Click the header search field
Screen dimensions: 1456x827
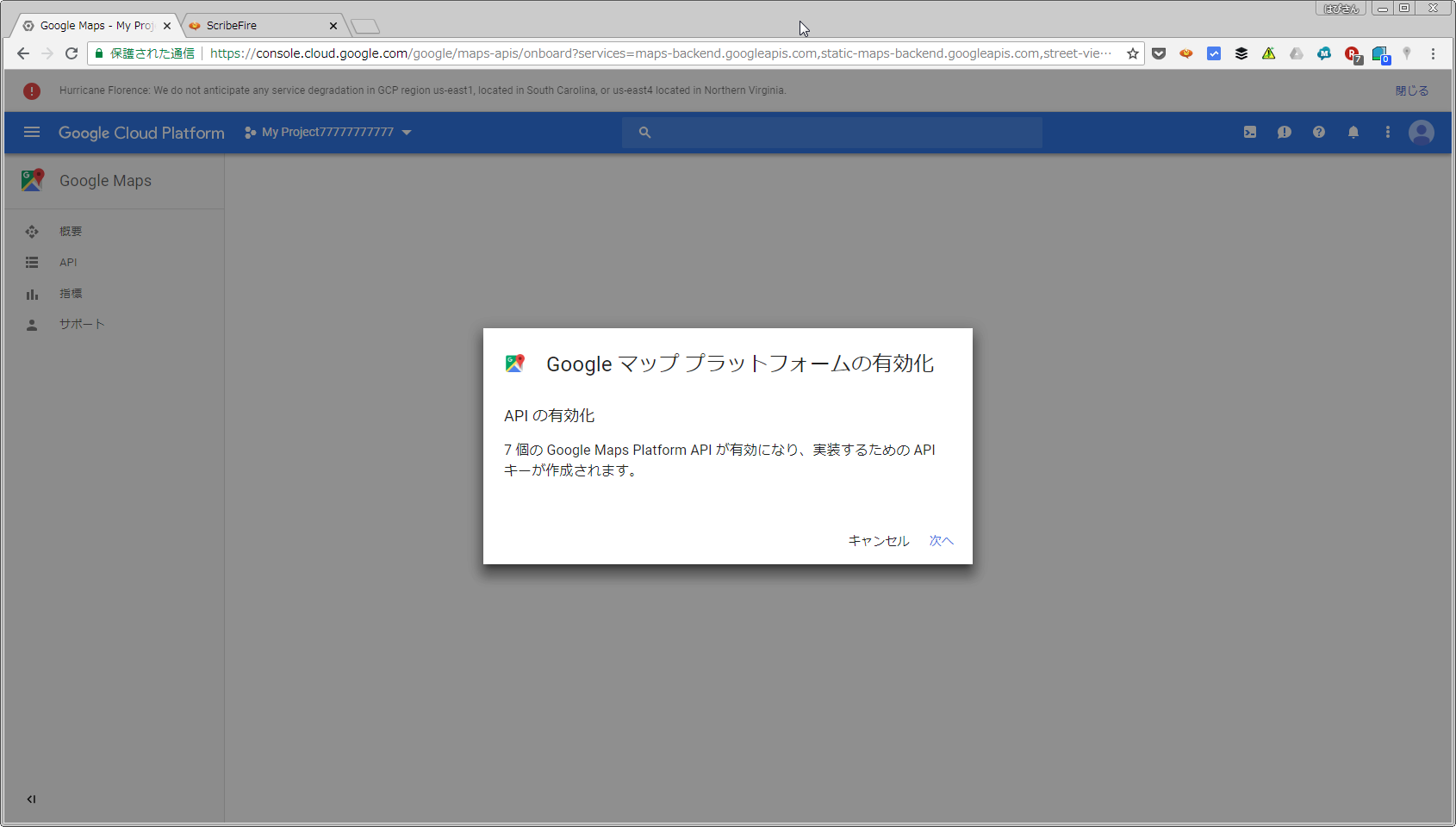tap(832, 133)
